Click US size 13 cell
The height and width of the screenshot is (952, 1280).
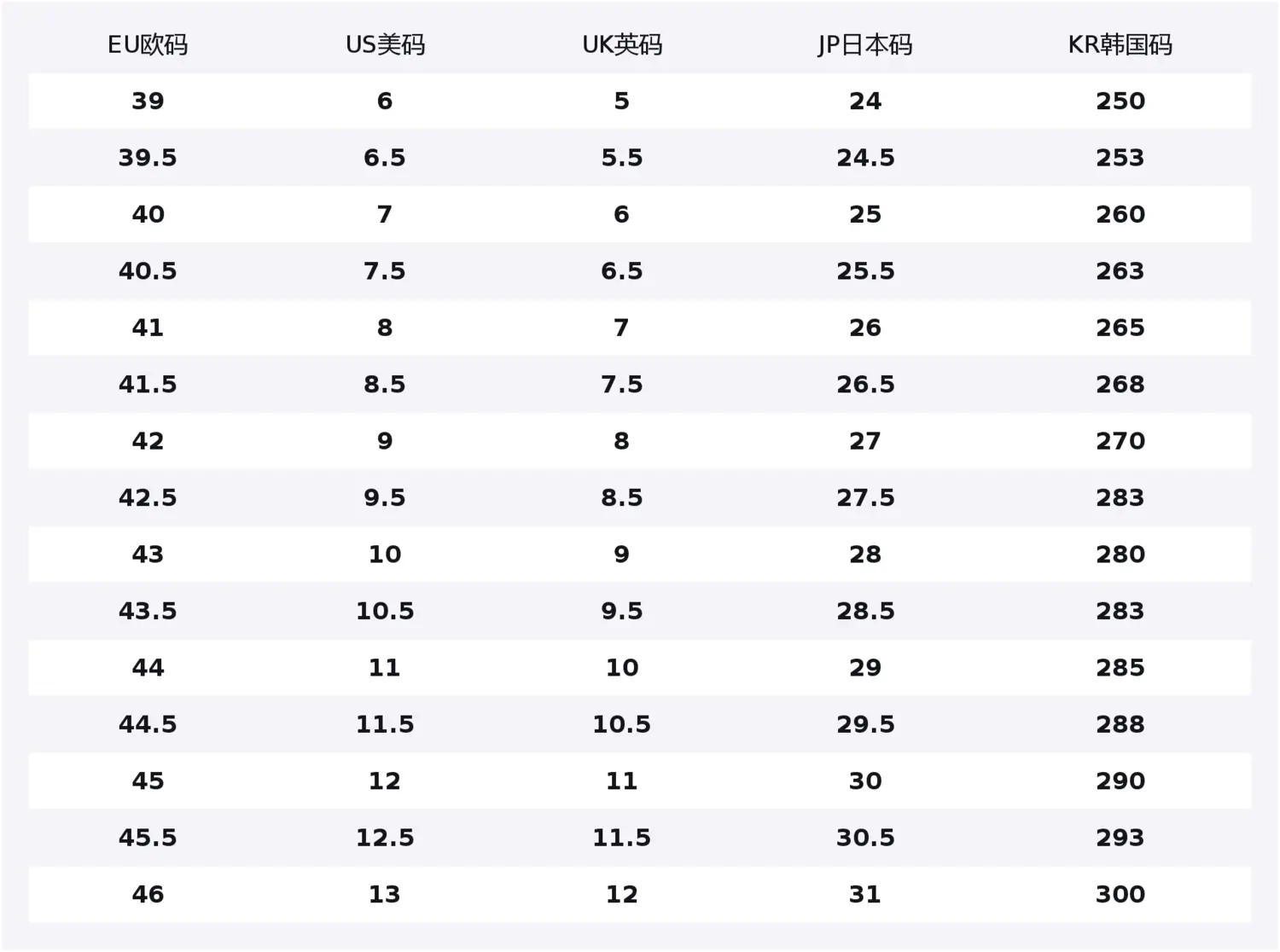click(385, 894)
